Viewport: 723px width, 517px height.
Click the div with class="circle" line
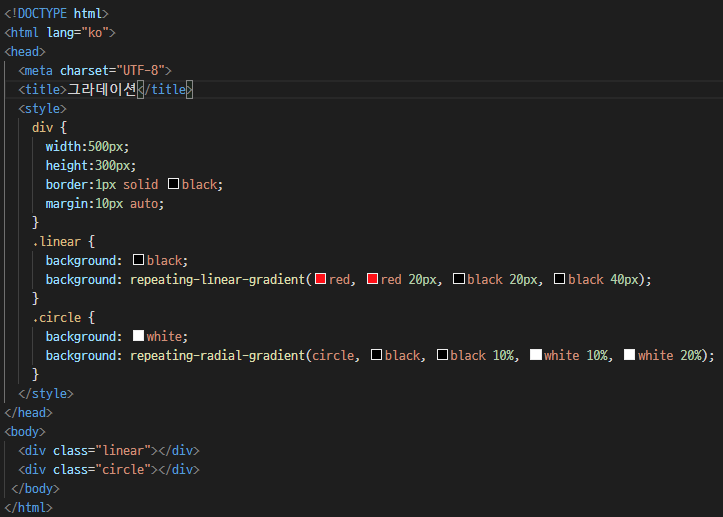click(109, 469)
